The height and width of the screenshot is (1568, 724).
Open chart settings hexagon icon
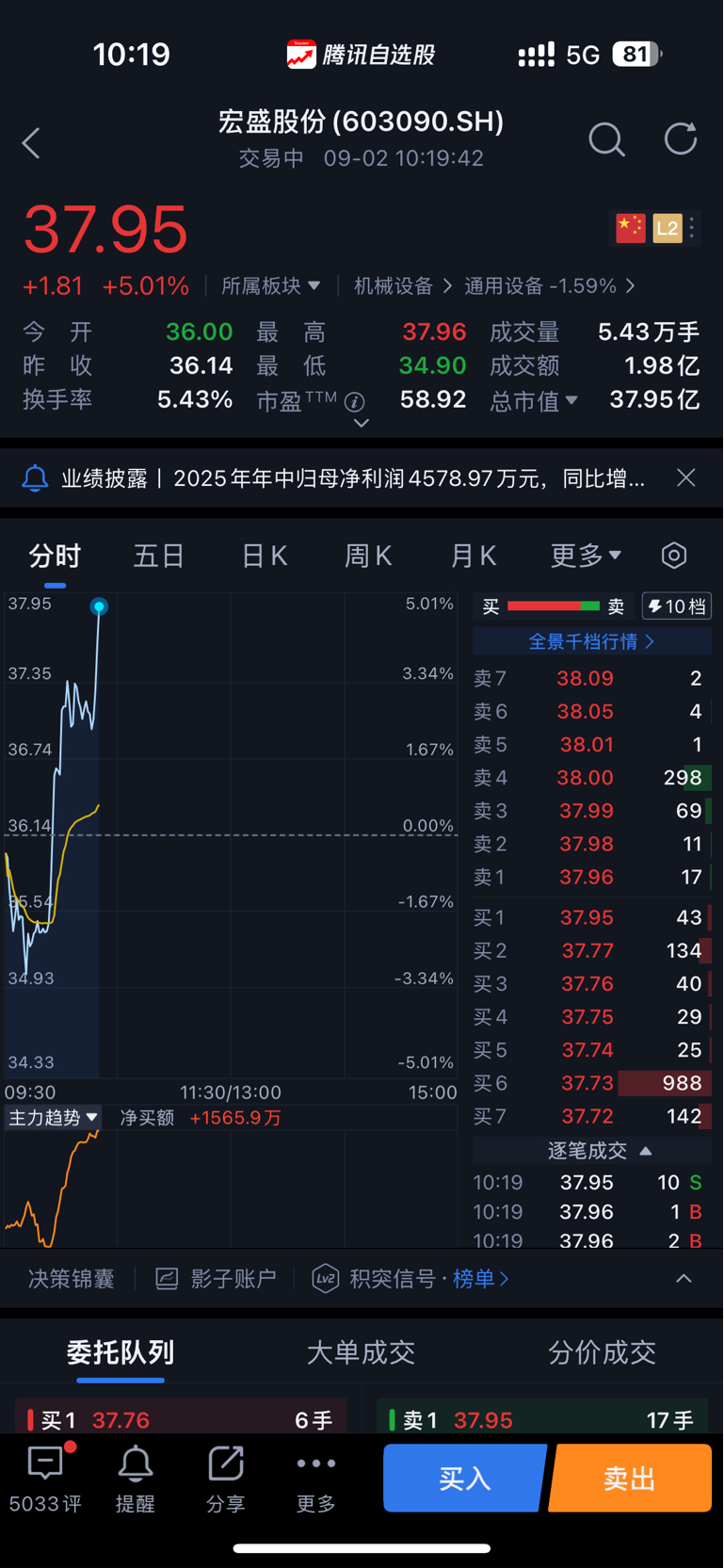[674, 556]
